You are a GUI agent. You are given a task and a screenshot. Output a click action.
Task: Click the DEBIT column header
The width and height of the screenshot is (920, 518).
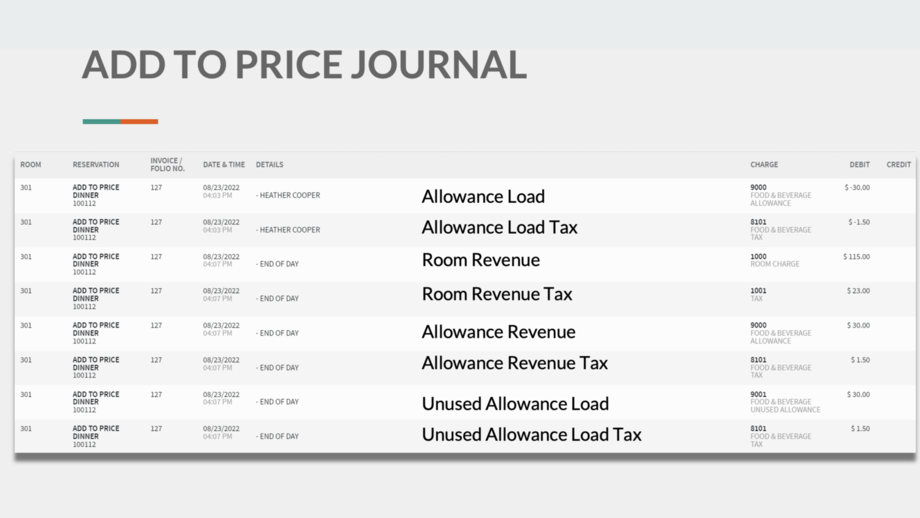click(860, 165)
